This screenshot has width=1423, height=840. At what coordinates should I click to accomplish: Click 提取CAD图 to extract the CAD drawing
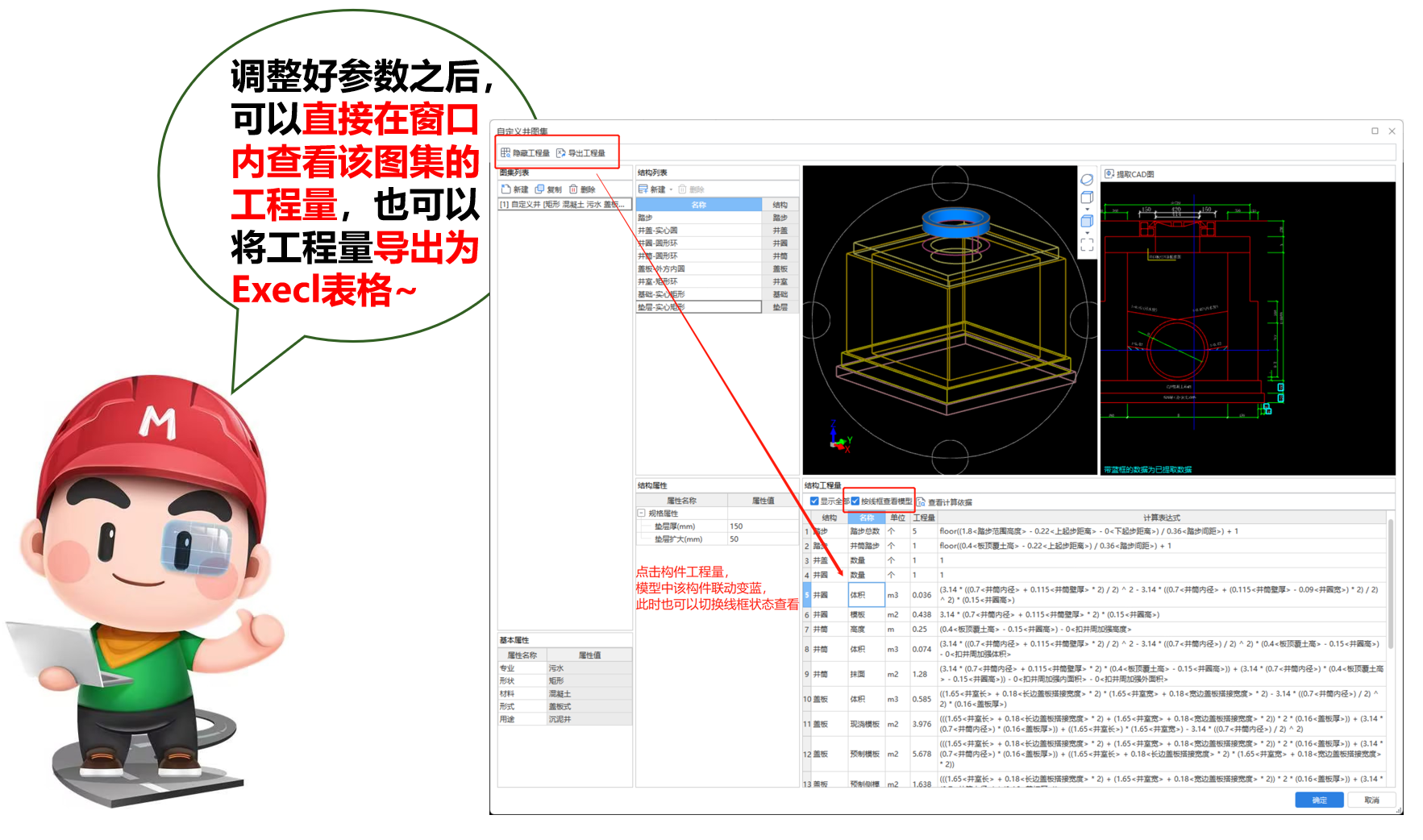pyautogui.click(x=1130, y=174)
